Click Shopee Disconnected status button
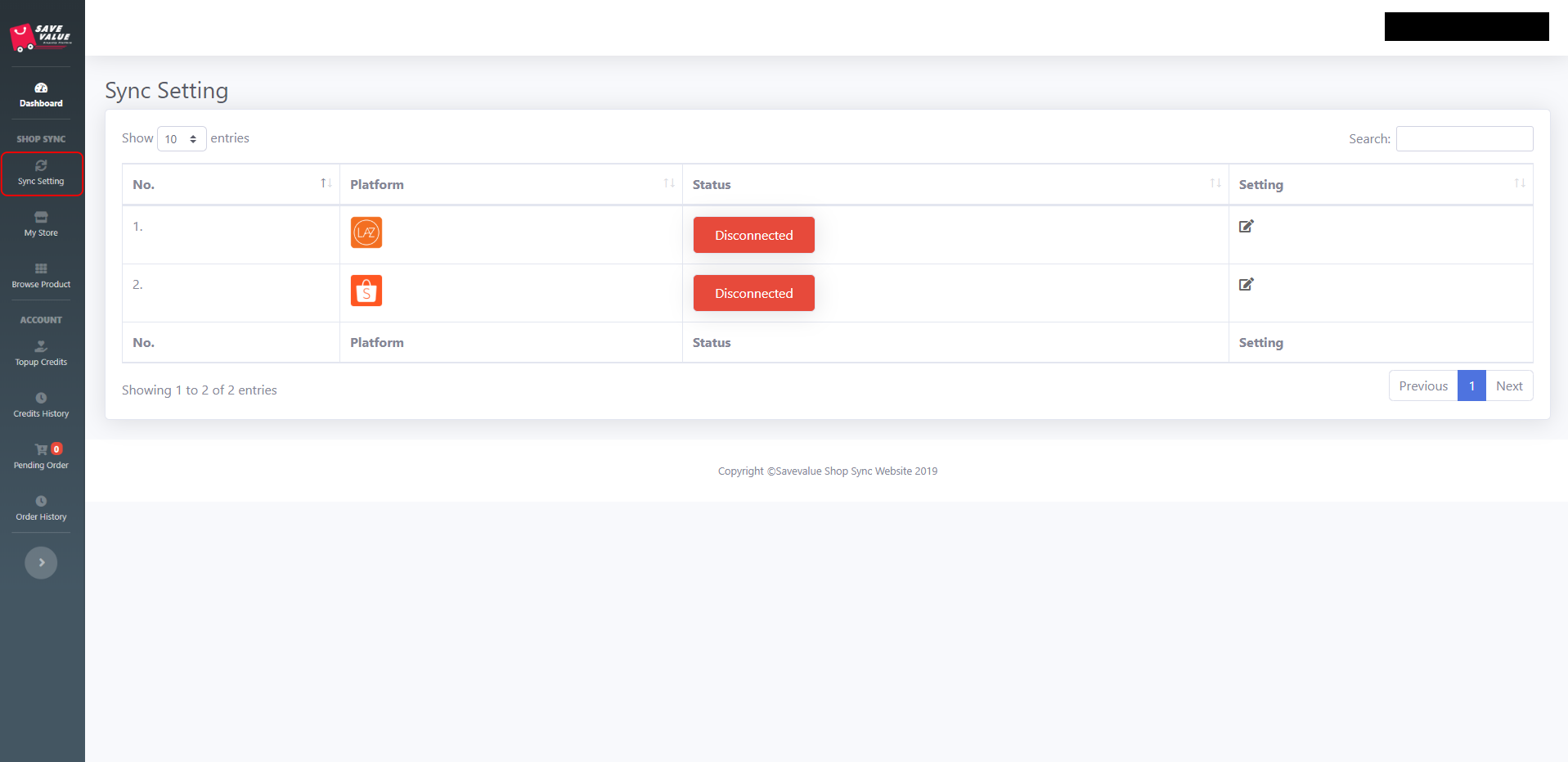This screenshot has width=1568, height=762. [x=753, y=293]
